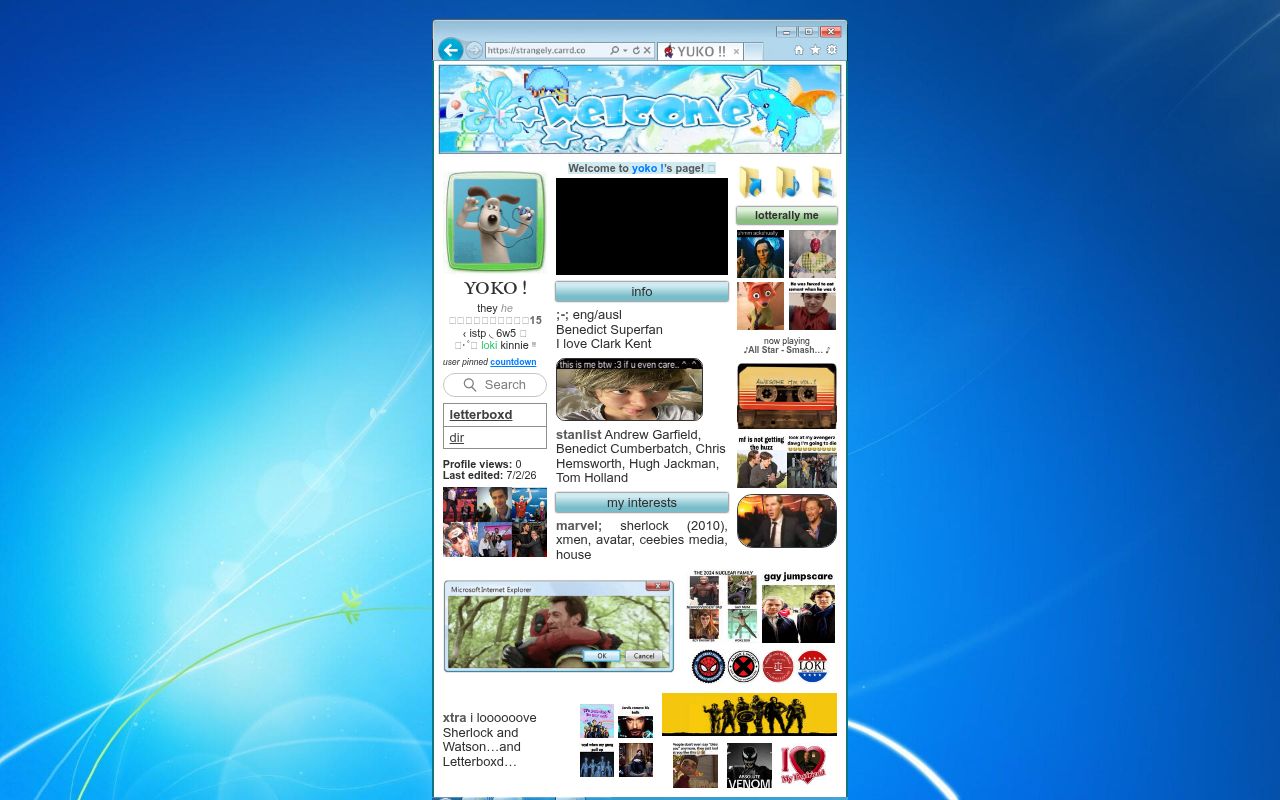
Task: Click the X-Men round badge
Action: [743, 666]
